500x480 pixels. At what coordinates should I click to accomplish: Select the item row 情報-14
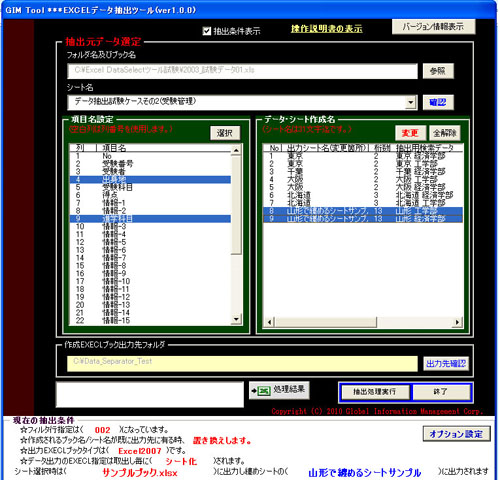(150, 313)
